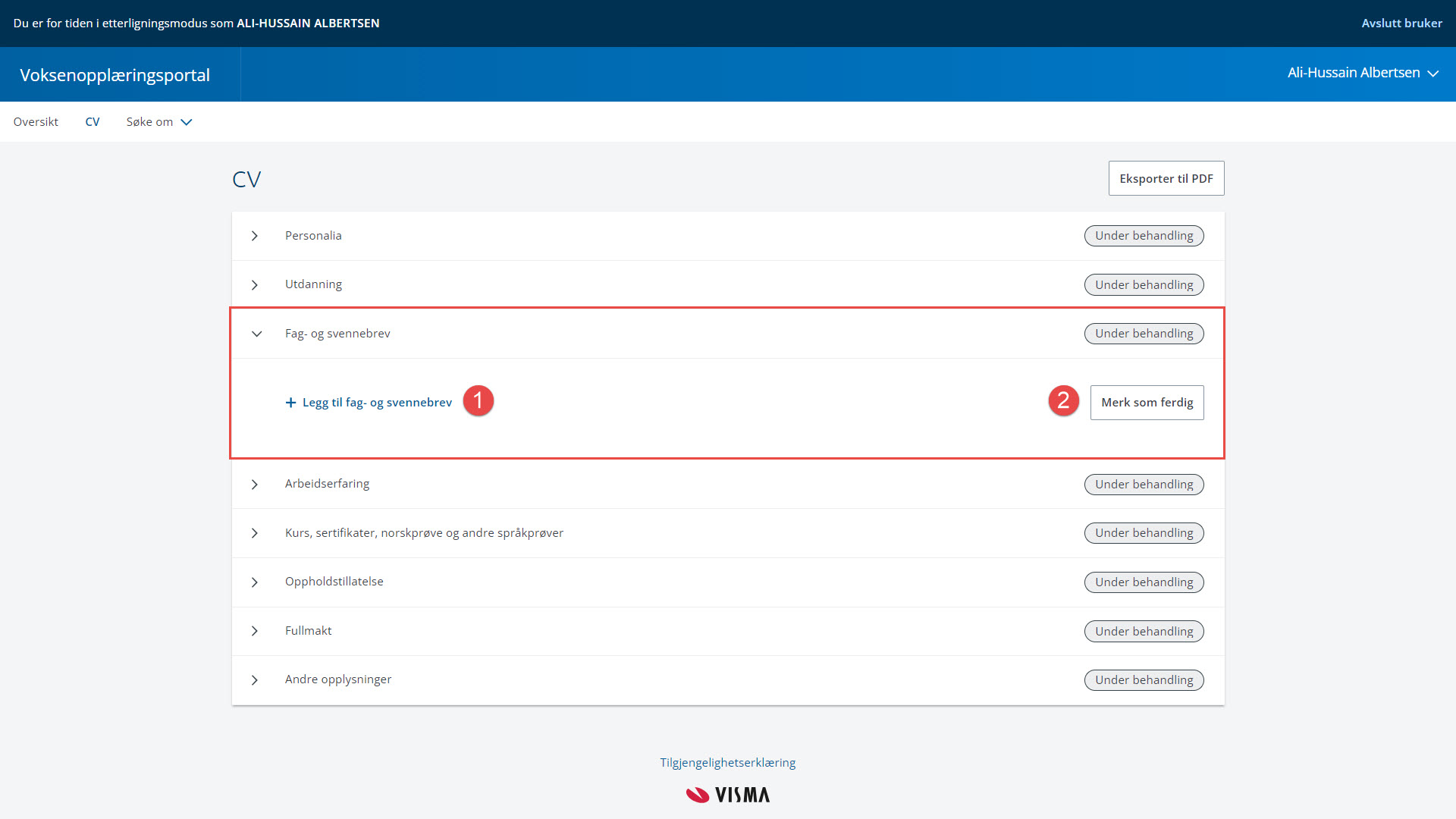Click Under behandling badge on Utdanning row
The width and height of the screenshot is (1456, 819).
pyautogui.click(x=1144, y=285)
